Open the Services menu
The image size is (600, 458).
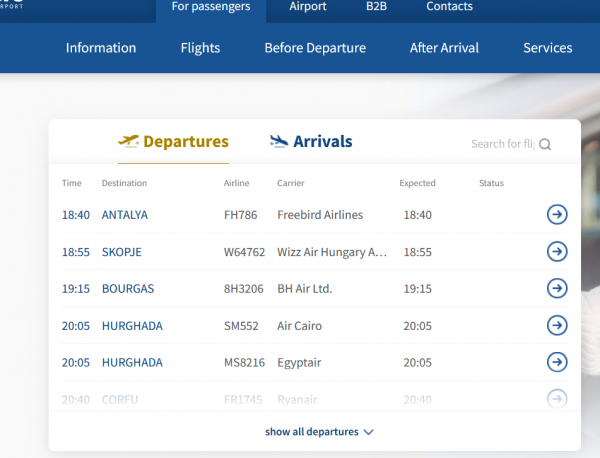[547, 48]
